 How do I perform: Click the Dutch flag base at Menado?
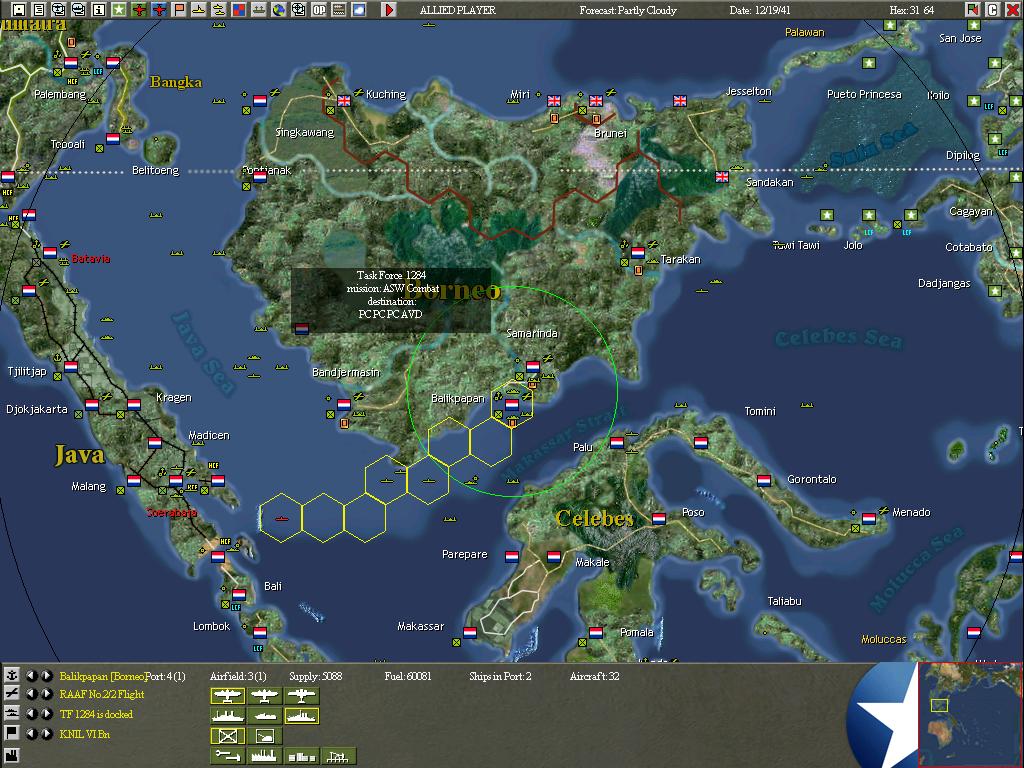869,519
